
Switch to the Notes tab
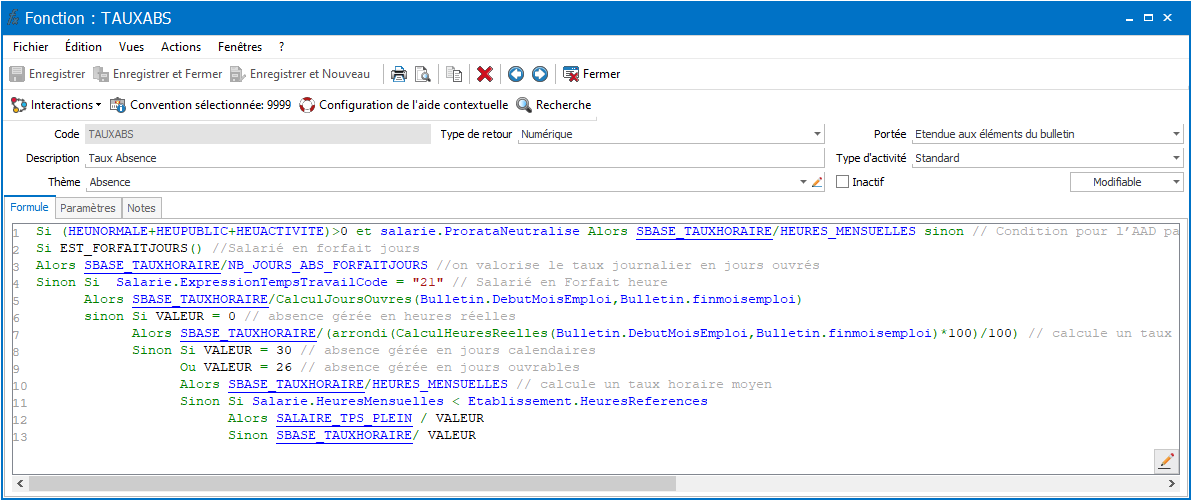[x=141, y=208]
